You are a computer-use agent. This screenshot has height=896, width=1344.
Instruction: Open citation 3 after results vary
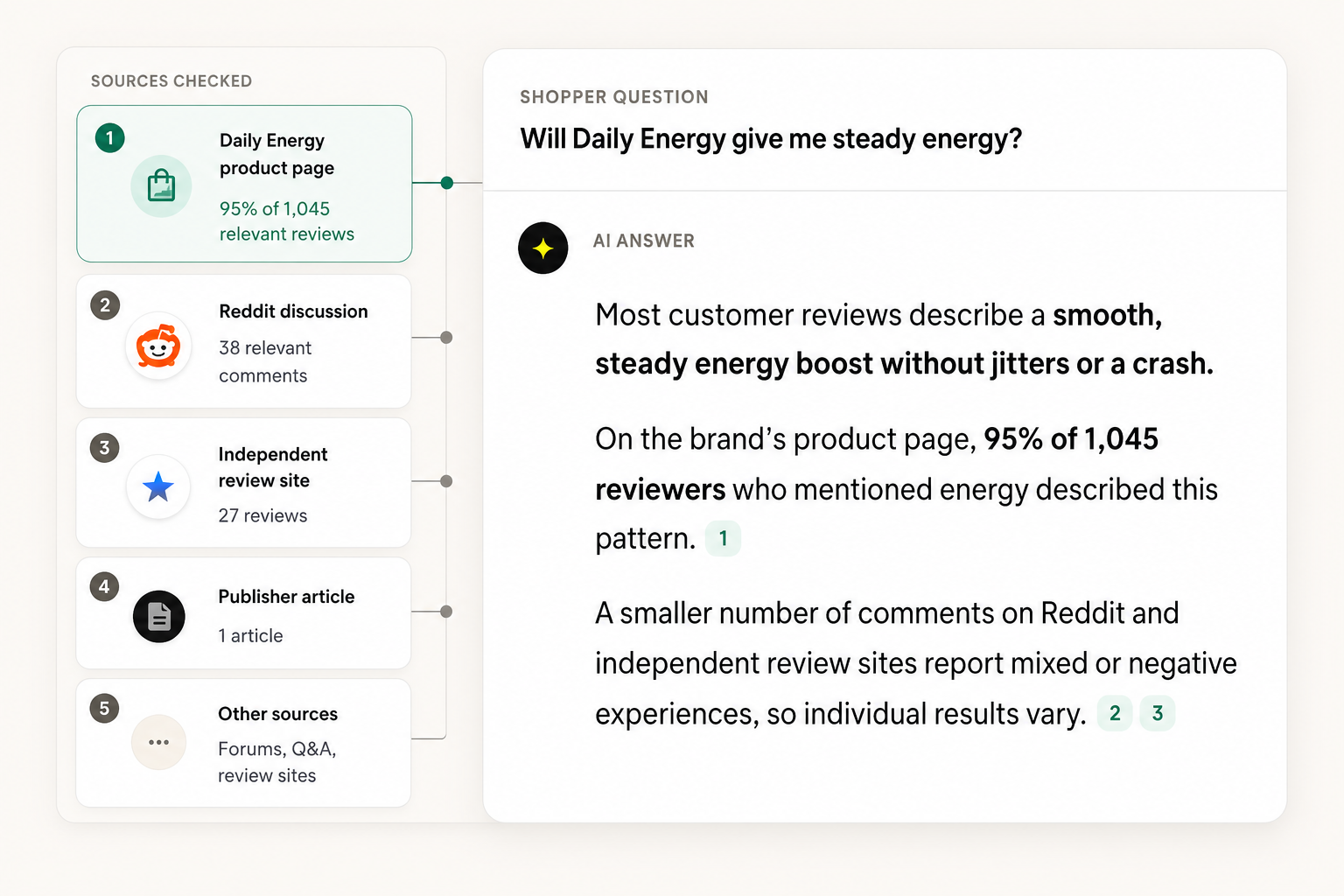[x=1157, y=713]
